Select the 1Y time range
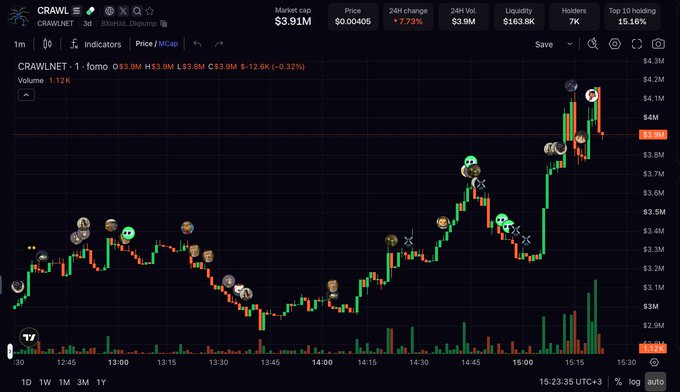The width and height of the screenshot is (680, 392). tap(101, 382)
